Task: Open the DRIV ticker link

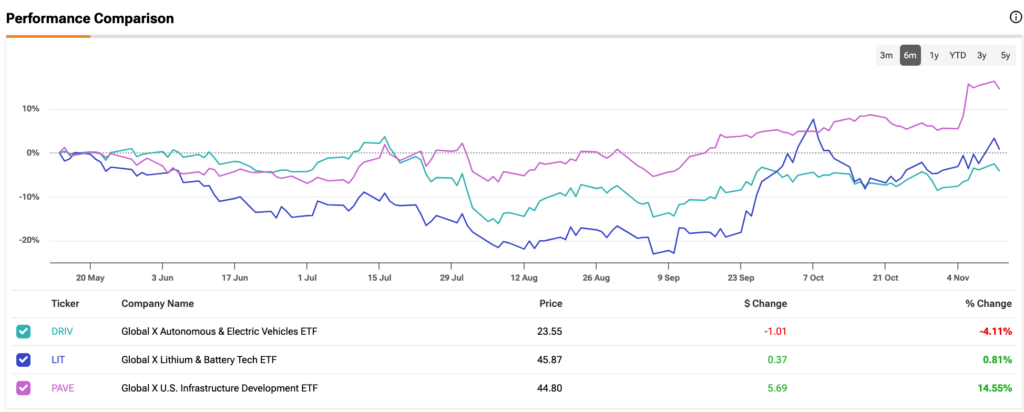Action: coord(62,332)
